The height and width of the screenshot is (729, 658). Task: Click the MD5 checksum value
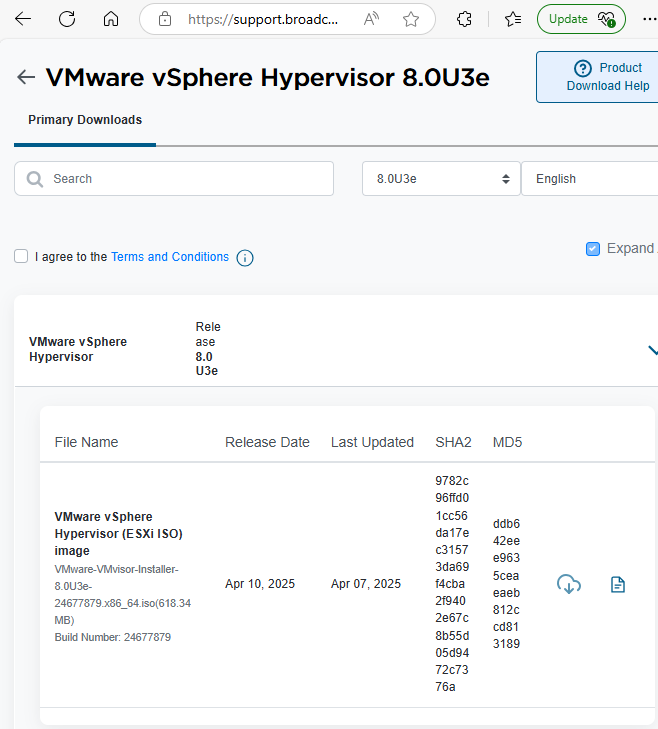[506, 584]
